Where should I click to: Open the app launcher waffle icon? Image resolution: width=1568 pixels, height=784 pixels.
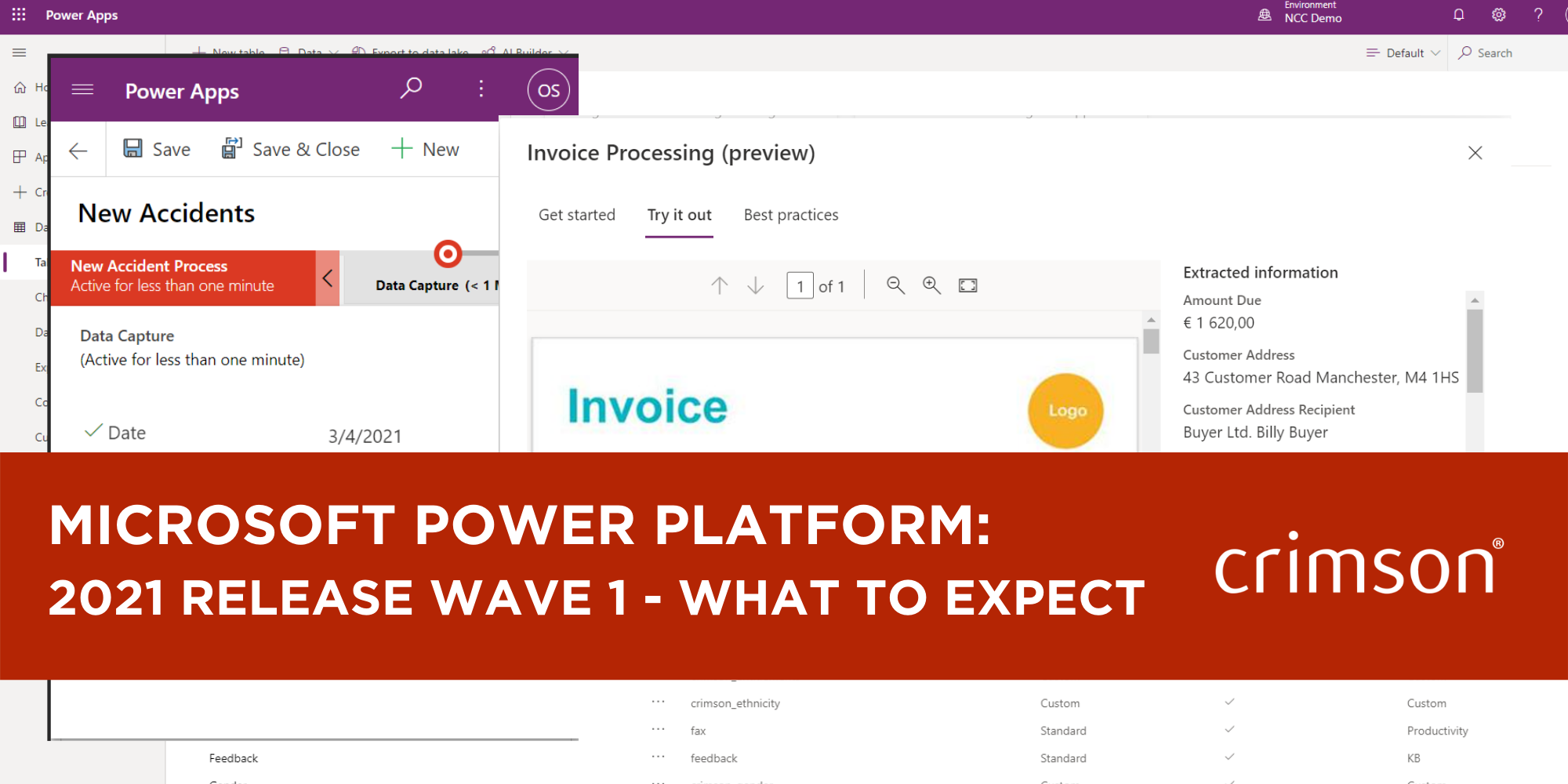coord(19,15)
